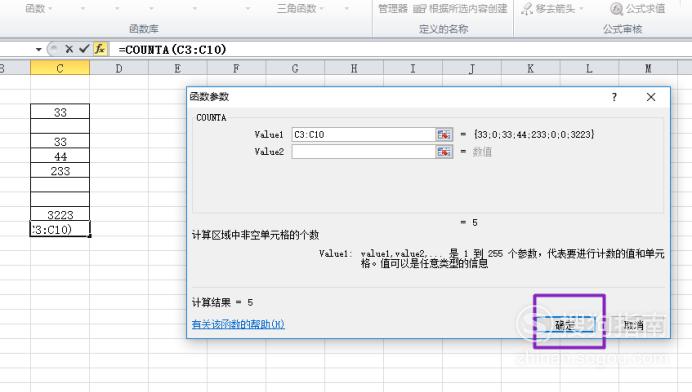
Task: Select column K header
Action: (530, 68)
